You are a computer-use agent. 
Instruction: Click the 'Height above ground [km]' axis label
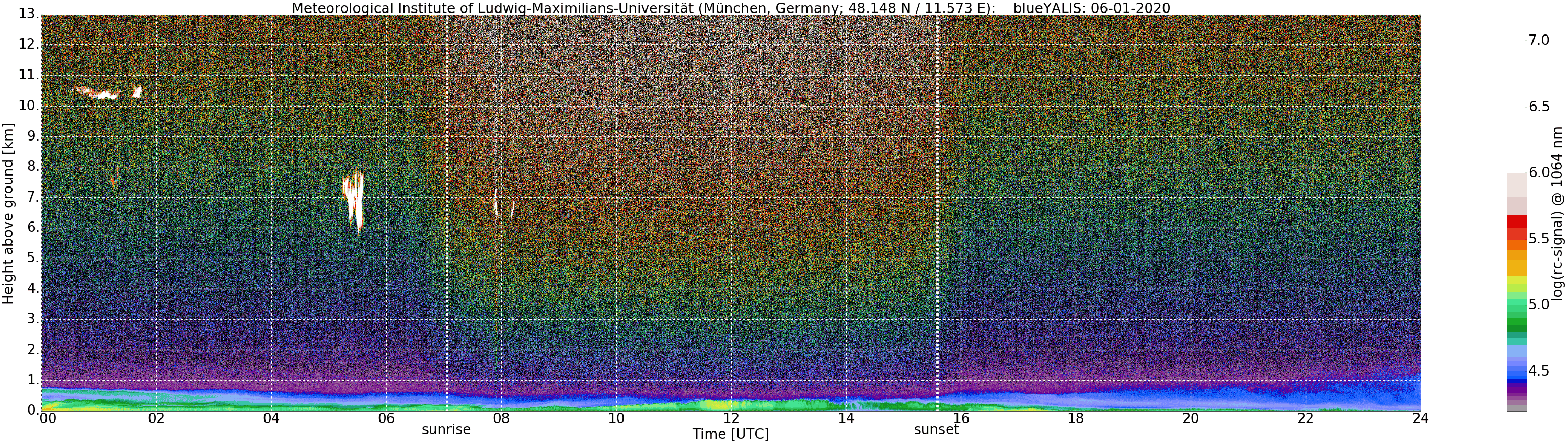click(x=8, y=214)
